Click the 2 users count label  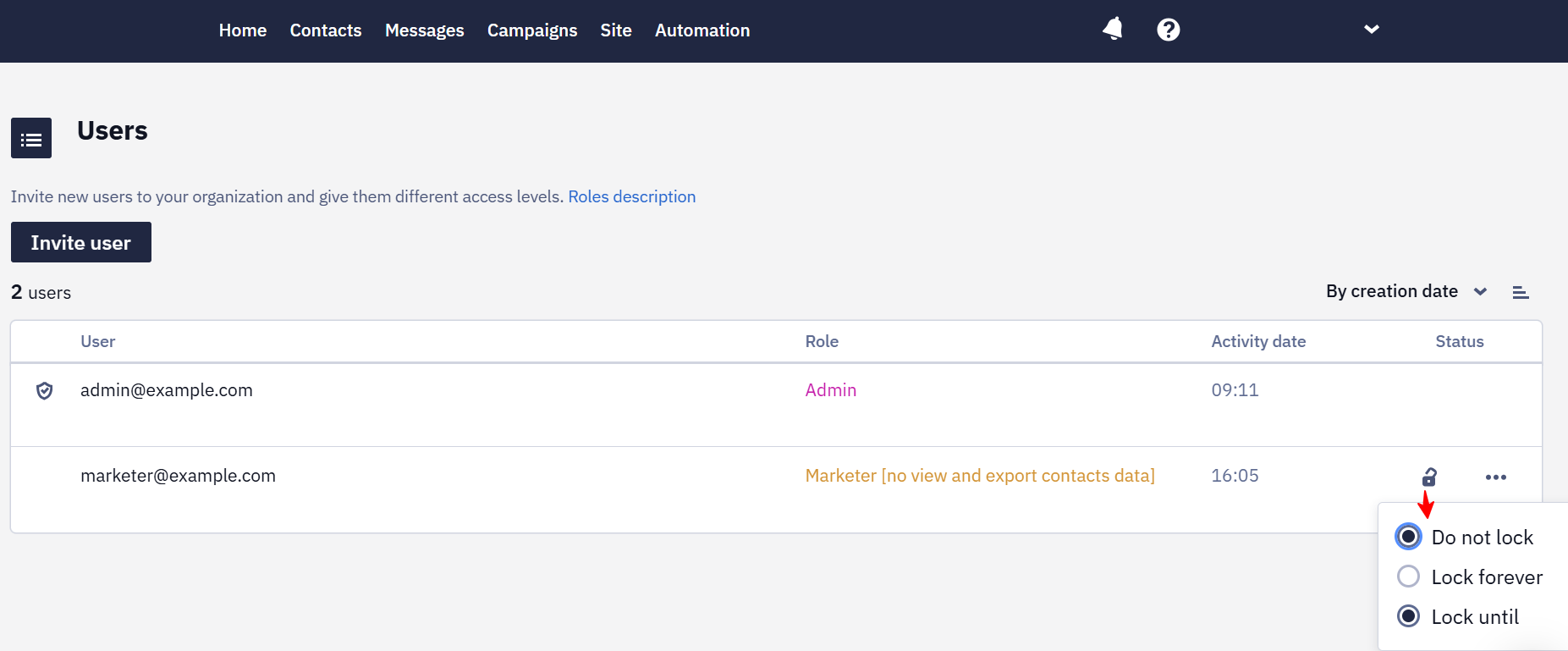(x=41, y=292)
